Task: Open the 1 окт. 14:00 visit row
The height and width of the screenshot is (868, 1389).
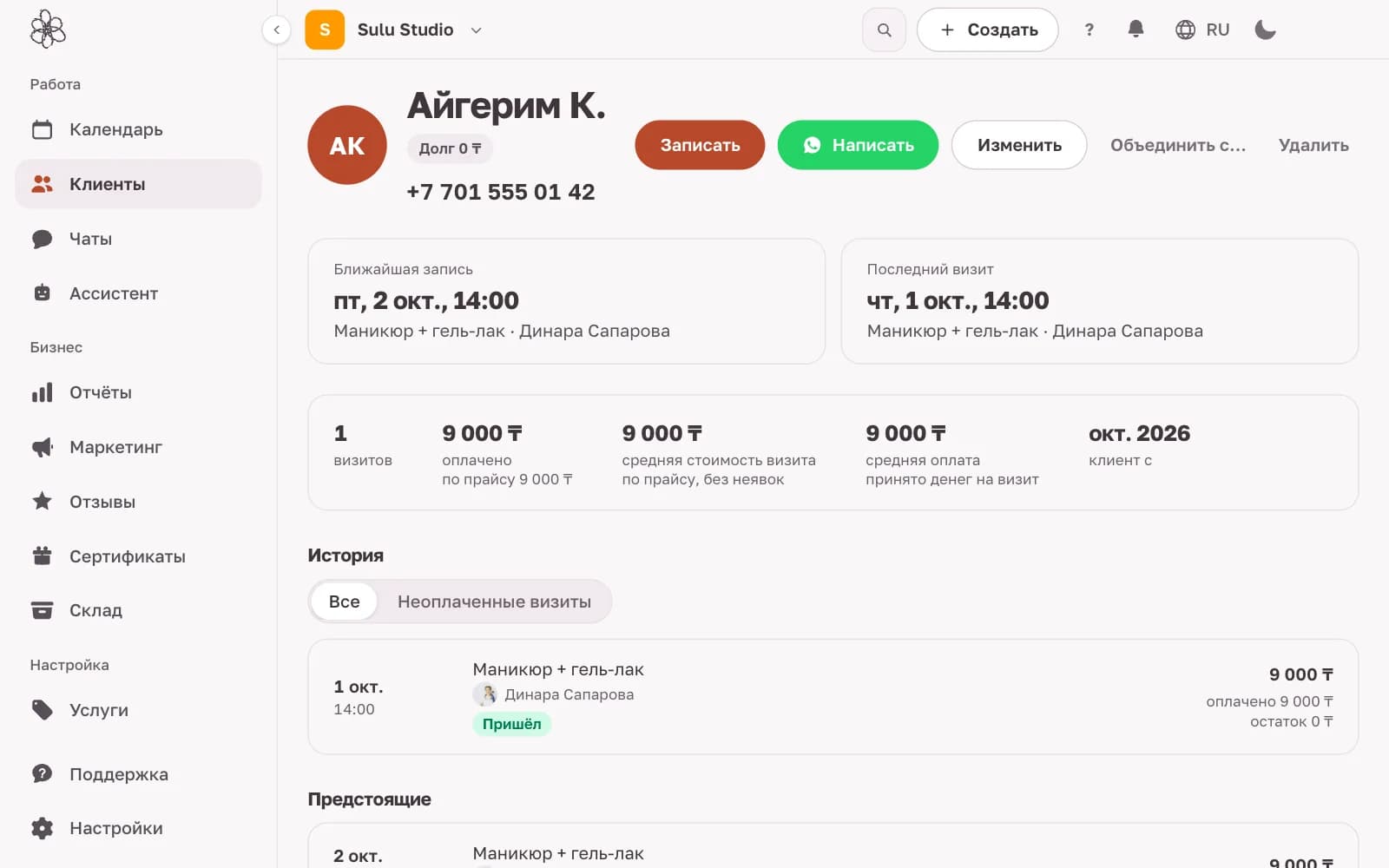Action: tap(833, 697)
